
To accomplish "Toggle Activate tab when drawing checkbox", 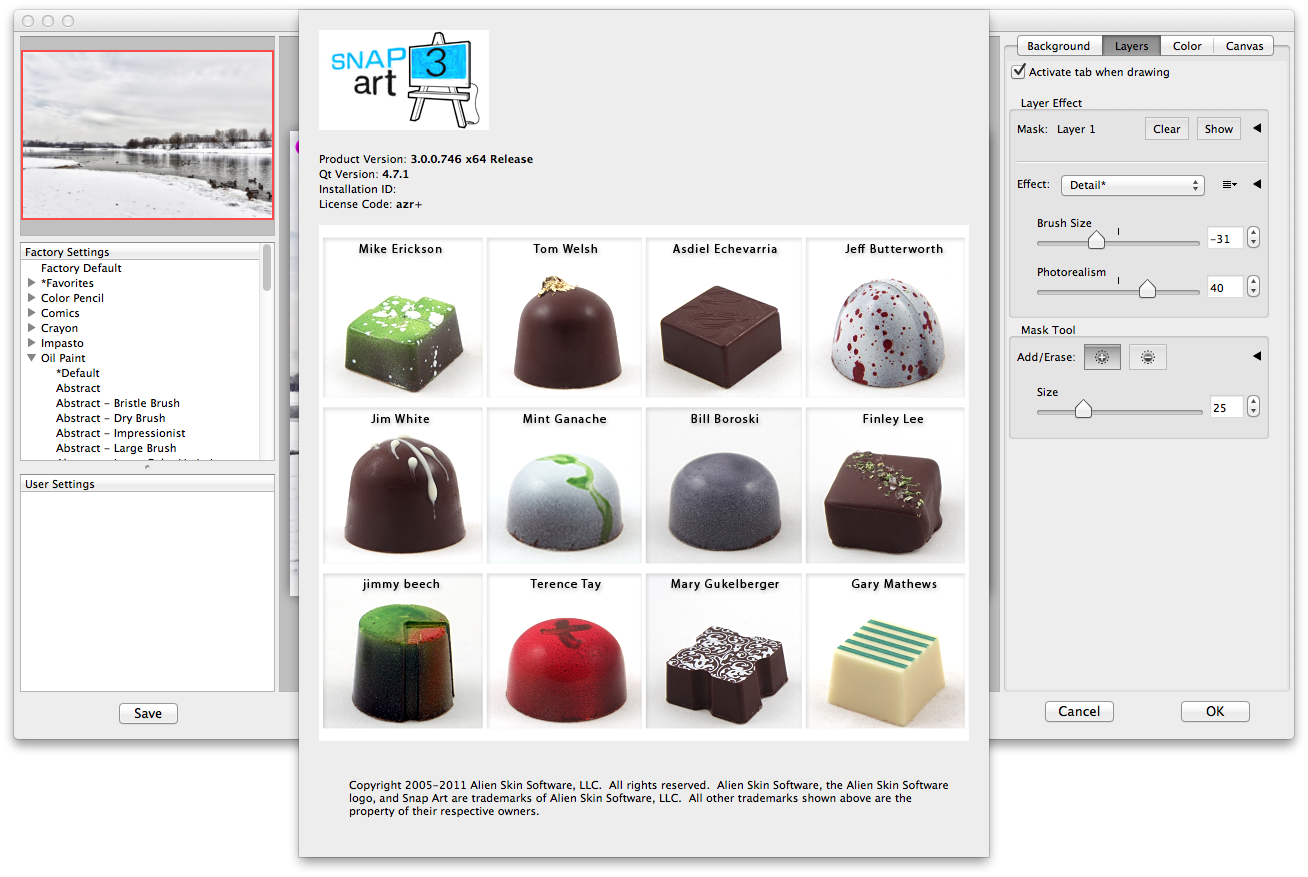I will click(1019, 72).
